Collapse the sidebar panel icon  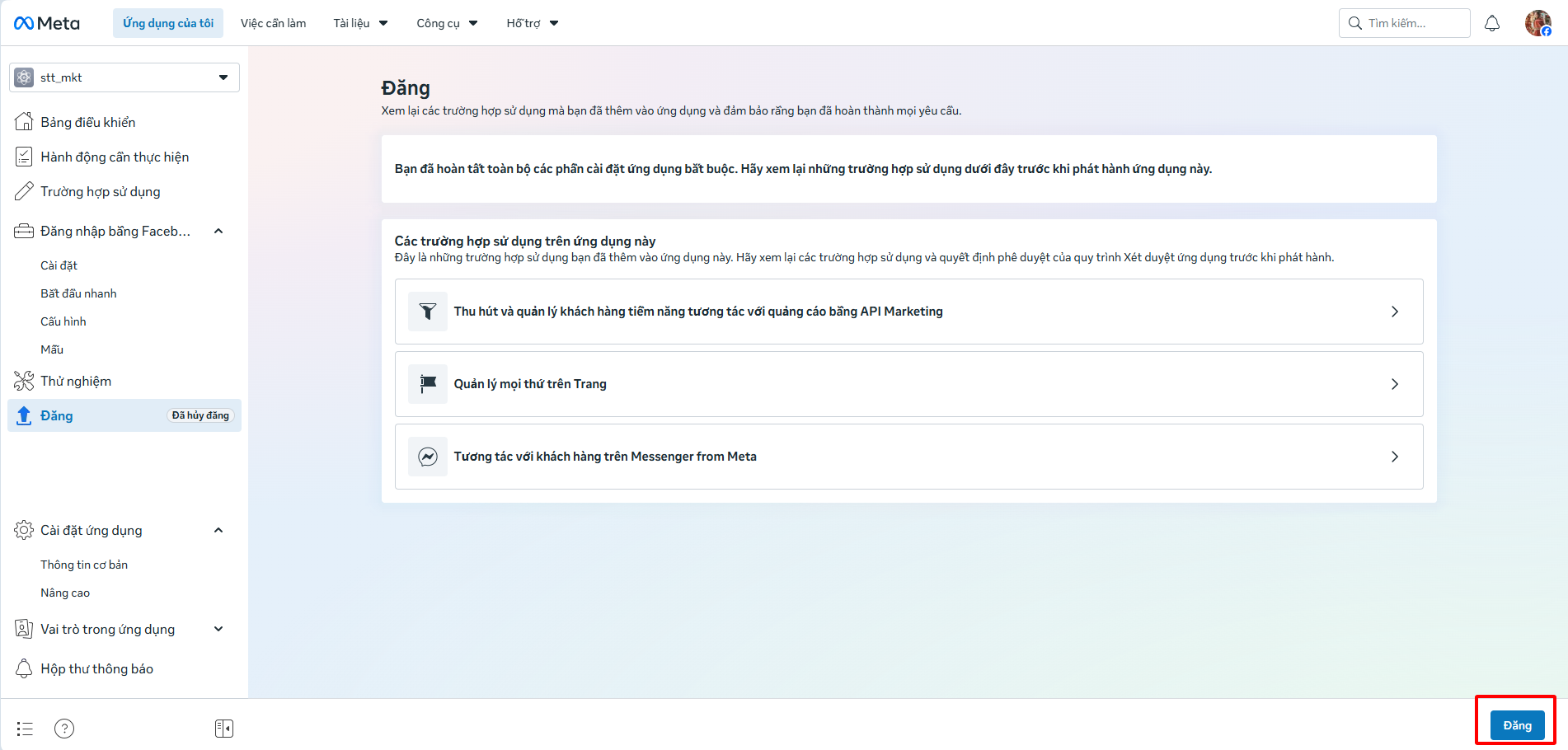(x=224, y=729)
